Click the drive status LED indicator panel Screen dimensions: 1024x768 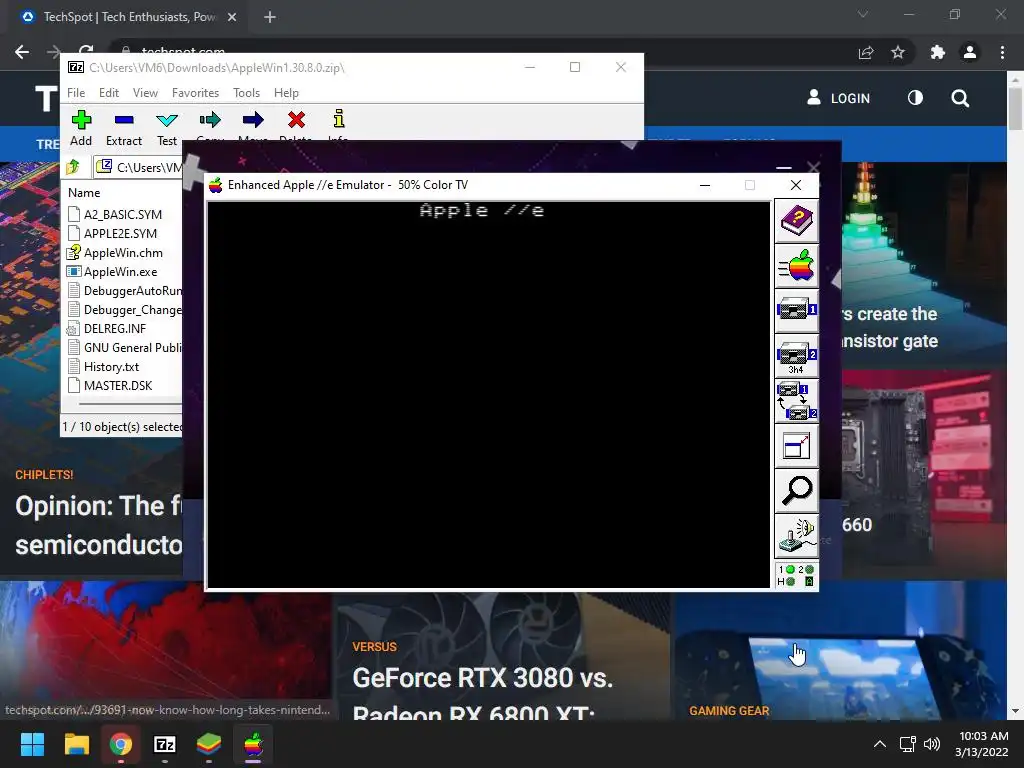[x=796, y=575]
